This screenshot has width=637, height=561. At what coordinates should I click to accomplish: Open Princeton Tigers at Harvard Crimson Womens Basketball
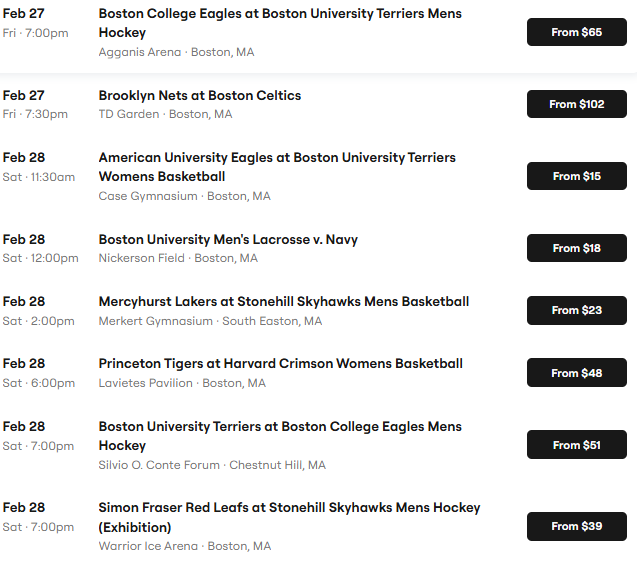(280, 363)
